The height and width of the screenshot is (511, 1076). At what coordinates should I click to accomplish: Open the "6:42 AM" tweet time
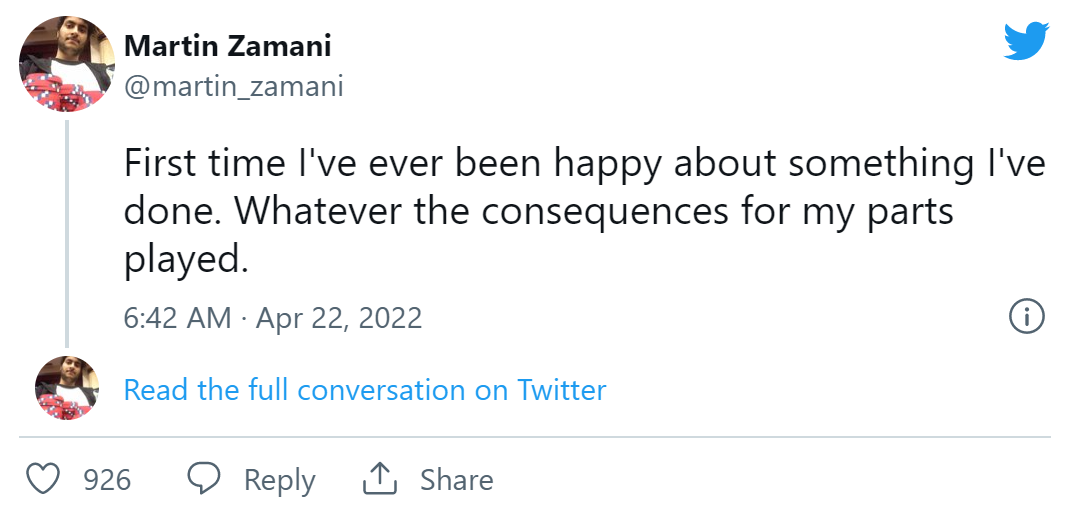coord(177,318)
